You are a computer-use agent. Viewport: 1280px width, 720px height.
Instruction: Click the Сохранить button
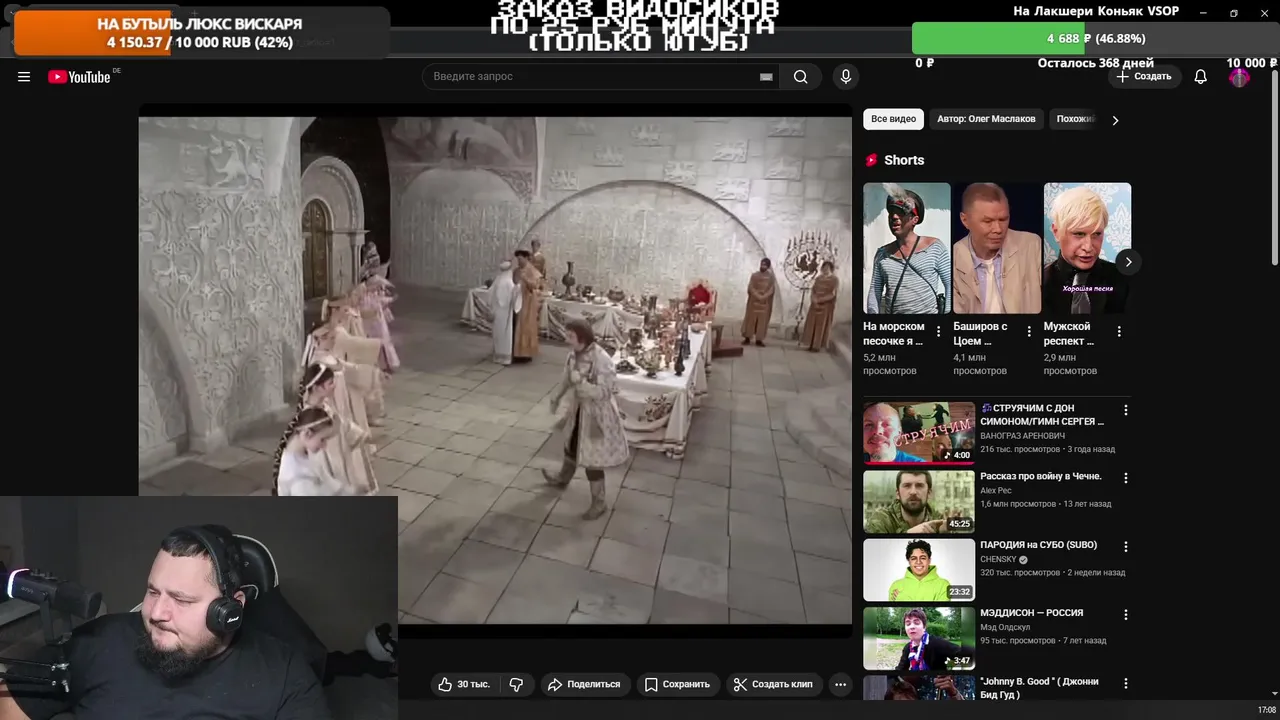point(677,684)
